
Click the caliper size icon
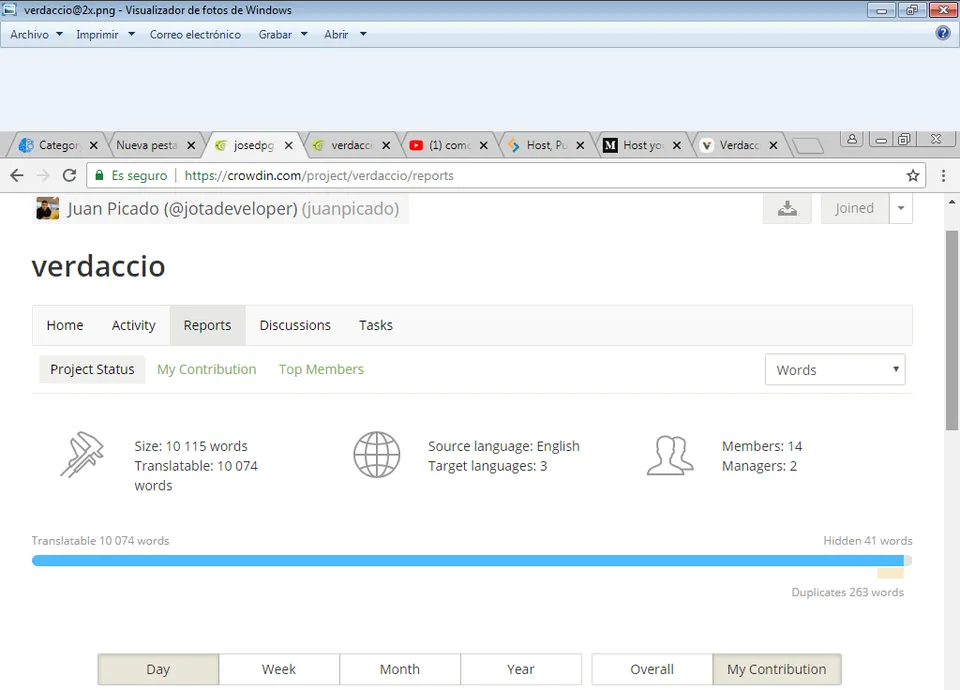pos(82,455)
